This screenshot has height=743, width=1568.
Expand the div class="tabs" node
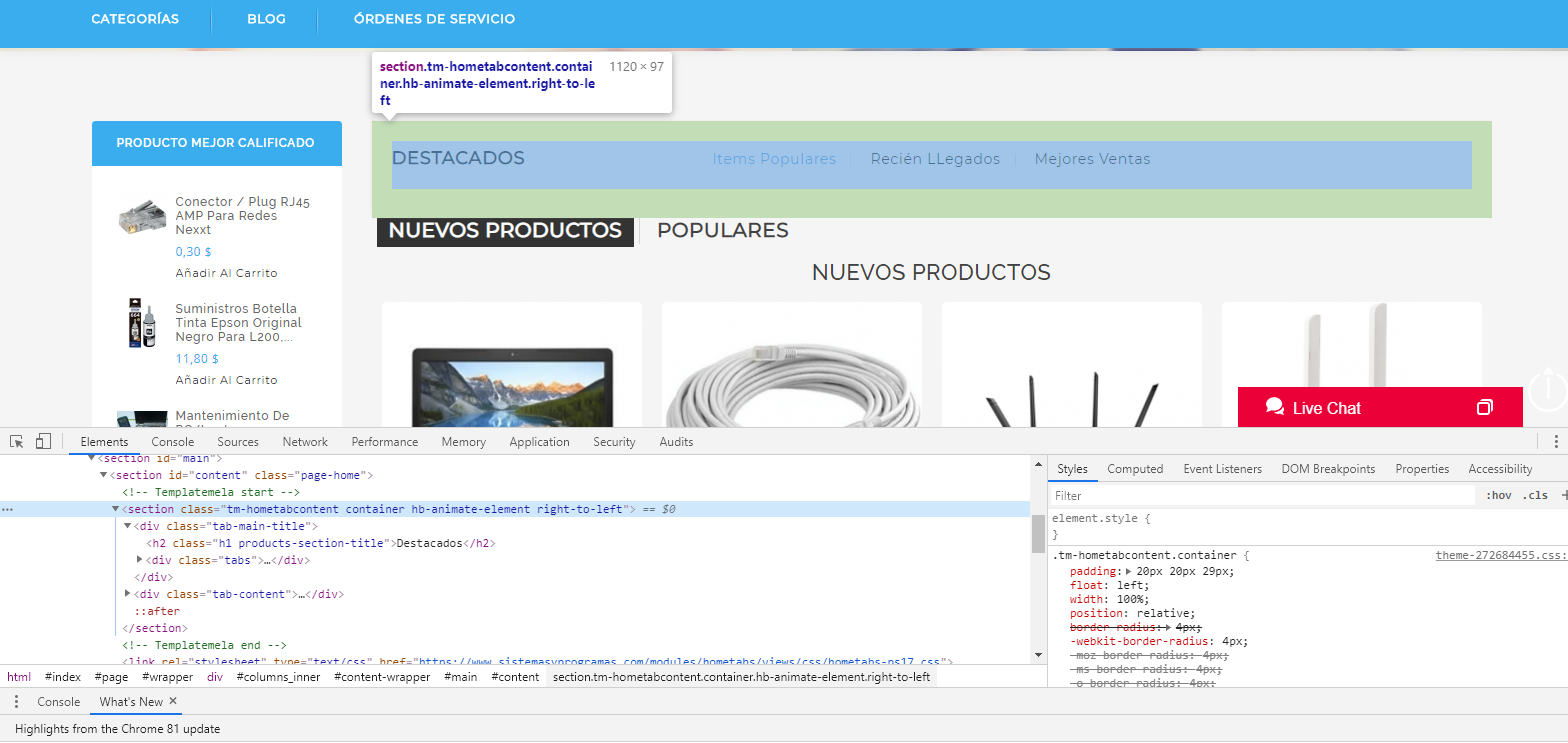[x=140, y=560]
